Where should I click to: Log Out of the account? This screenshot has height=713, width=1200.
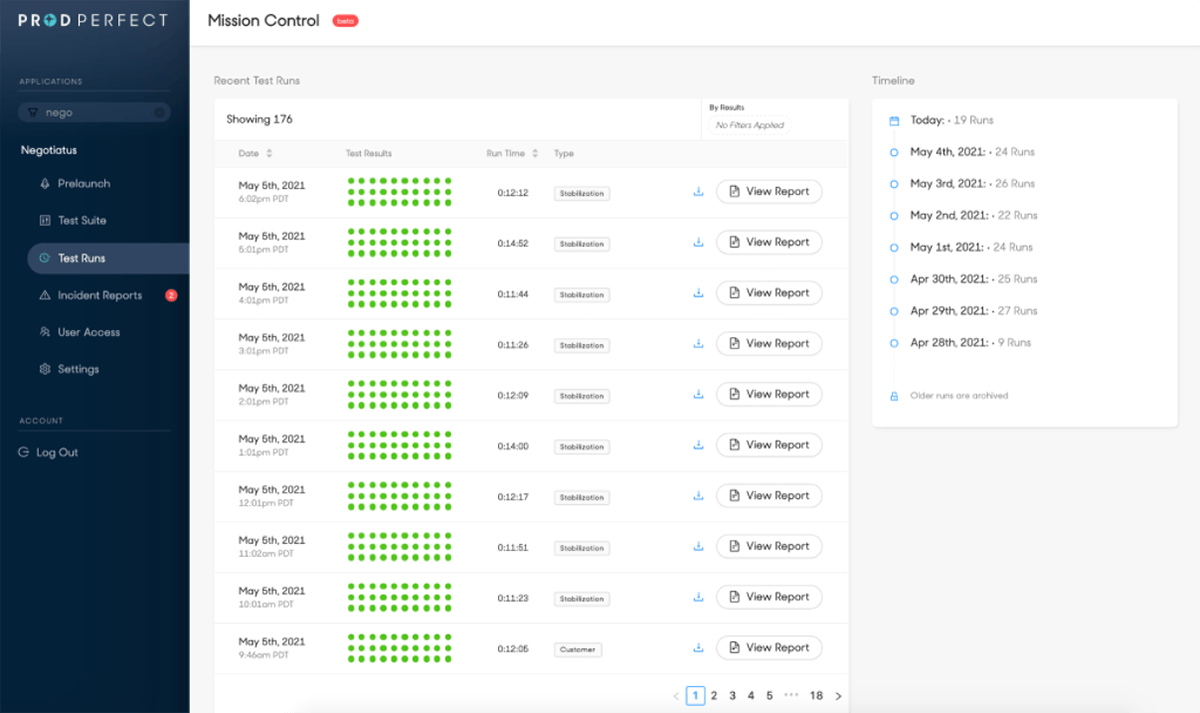point(48,453)
